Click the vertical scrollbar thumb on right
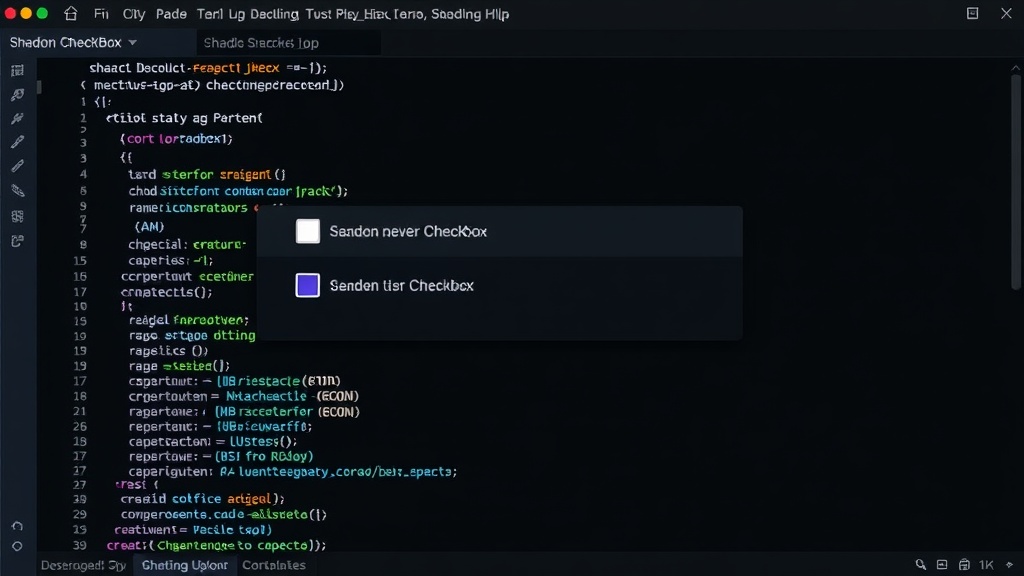The width and height of the screenshot is (1024, 576). pyautogui.click(x=1016, y=182)
